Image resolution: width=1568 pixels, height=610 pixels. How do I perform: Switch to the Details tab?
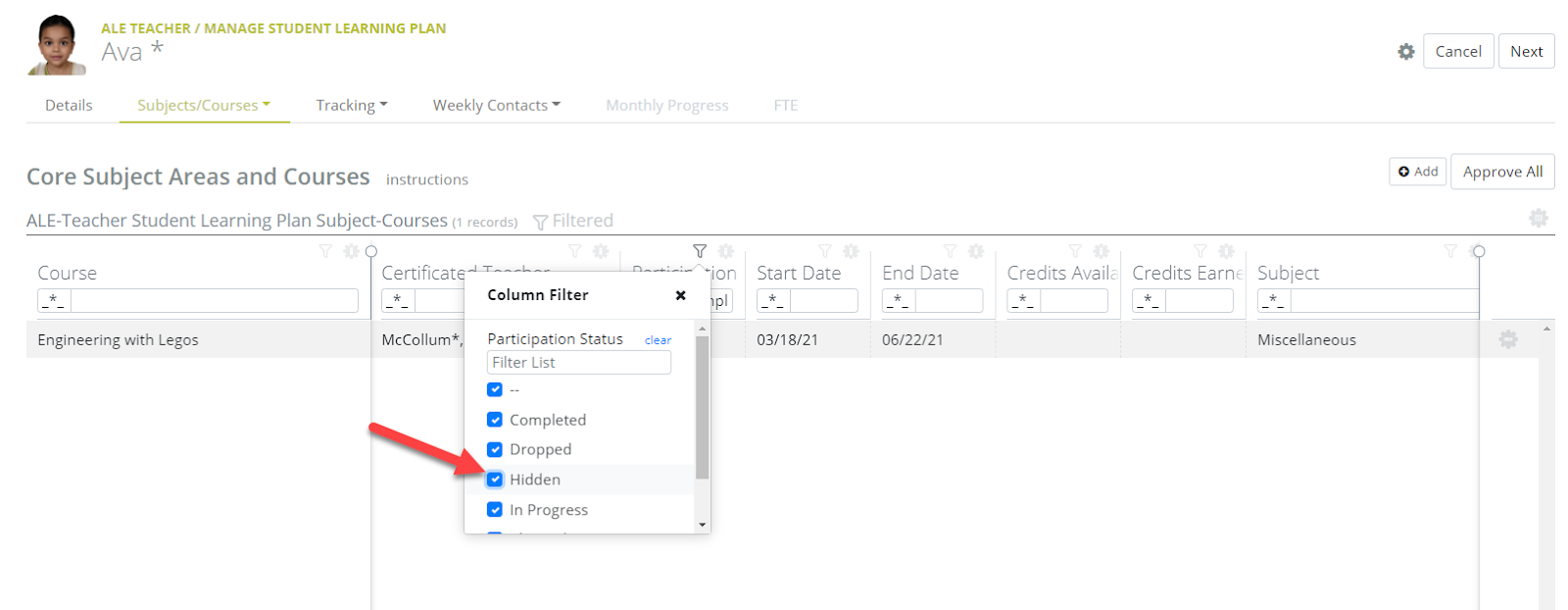(69, 105)
